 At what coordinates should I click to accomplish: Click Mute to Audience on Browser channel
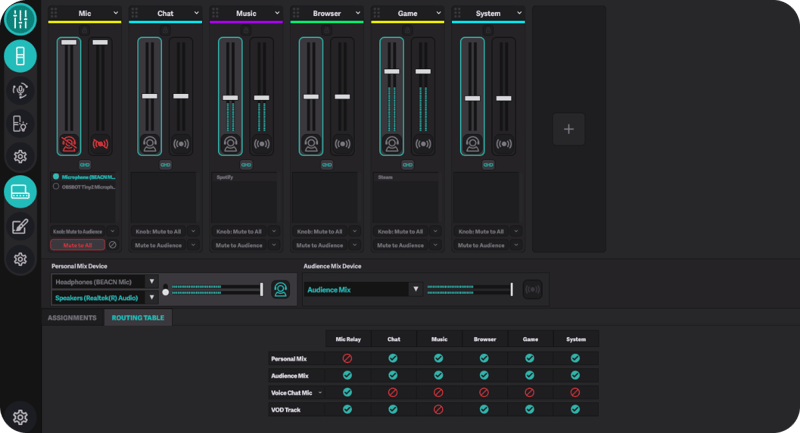[x=327, y=244]
